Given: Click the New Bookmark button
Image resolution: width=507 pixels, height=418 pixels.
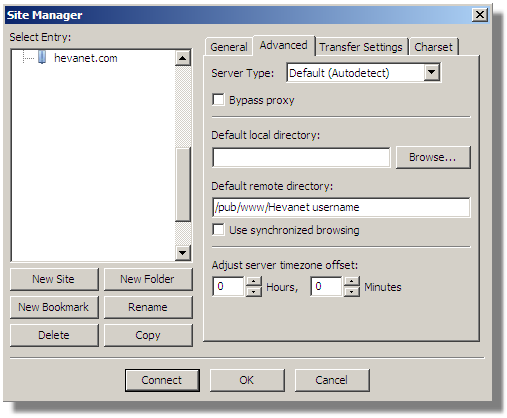Looking at the screenshot, I should (x=54, y=307).
